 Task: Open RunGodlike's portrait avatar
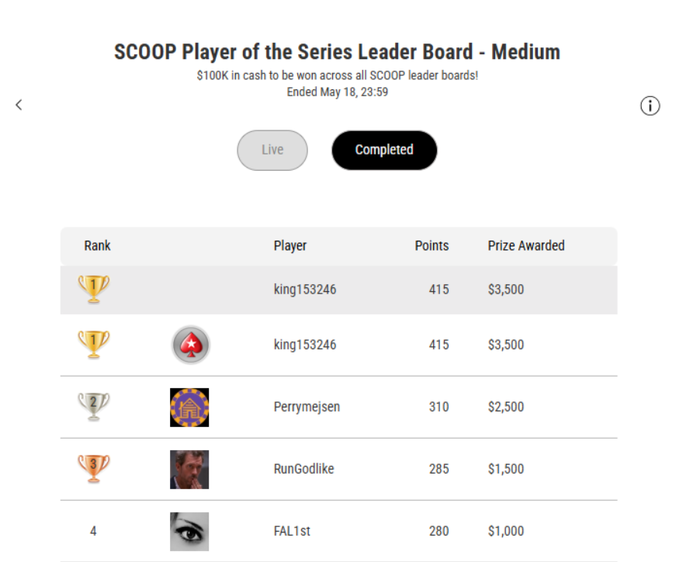189,469
